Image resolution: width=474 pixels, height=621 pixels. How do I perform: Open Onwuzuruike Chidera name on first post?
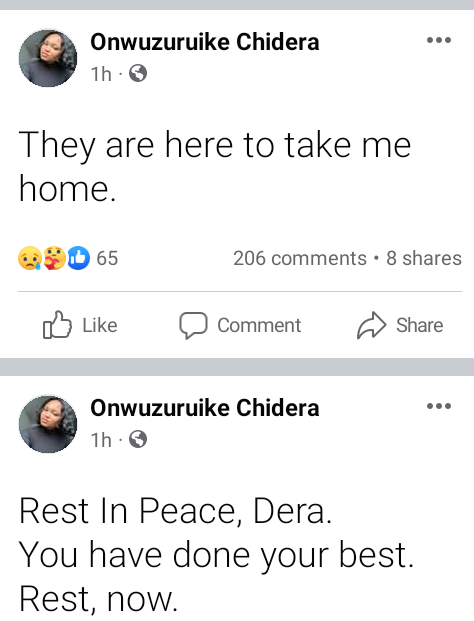click(205, 42)
